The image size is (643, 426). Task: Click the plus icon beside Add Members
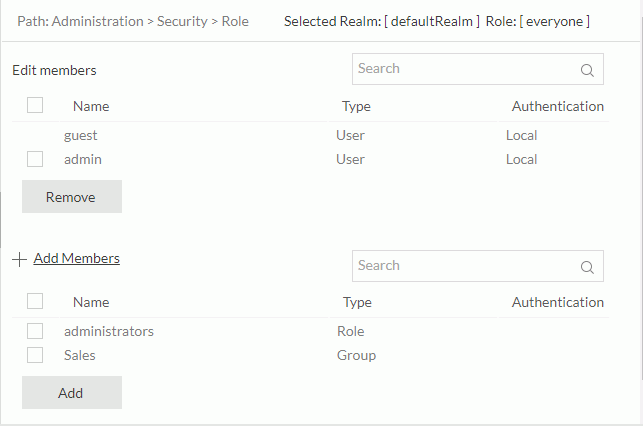pos(20,259)
